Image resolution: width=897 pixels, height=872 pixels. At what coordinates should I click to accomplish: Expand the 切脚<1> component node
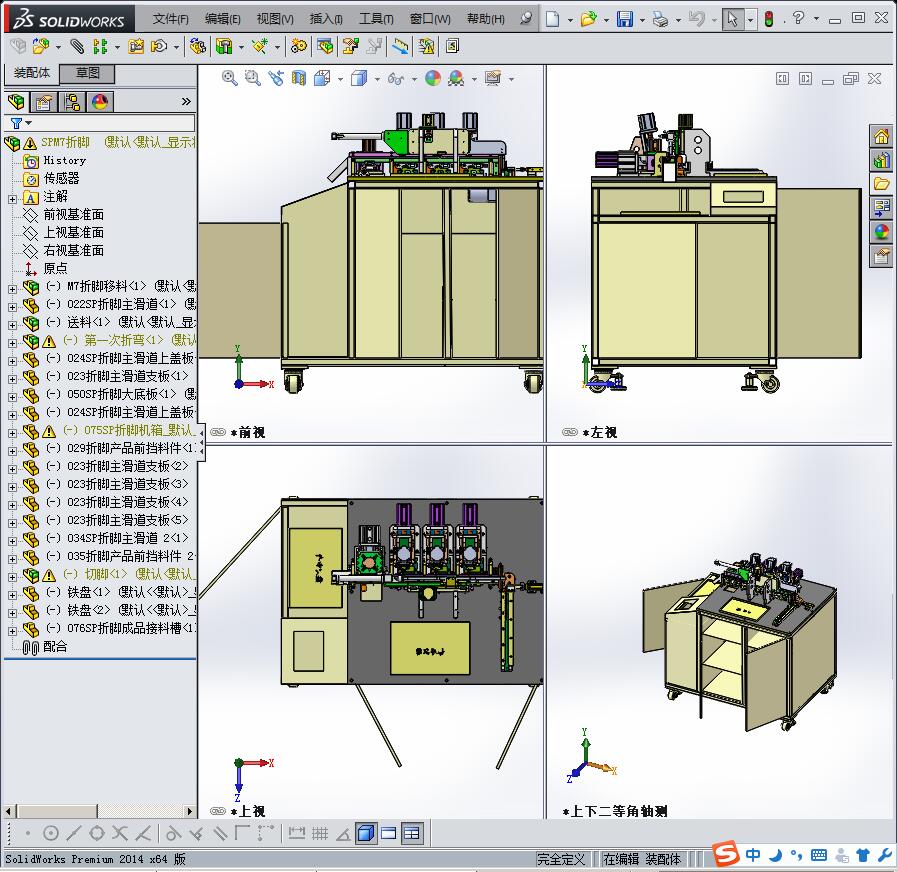point(12,577)
